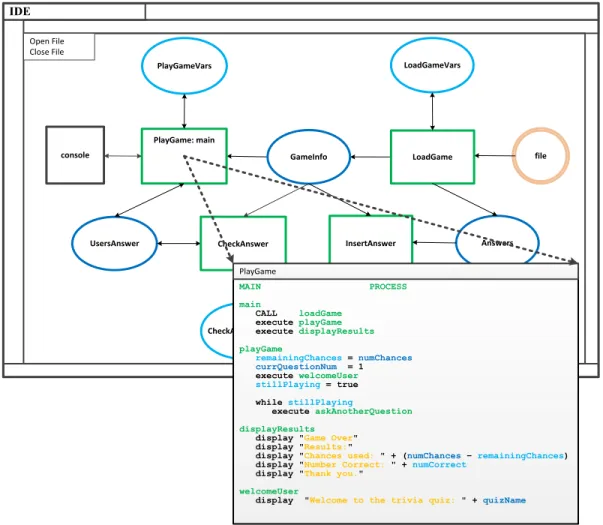Click askAnotherQuestion in code
The width and height of the screenshot is (603, 525).
point(363,411)
